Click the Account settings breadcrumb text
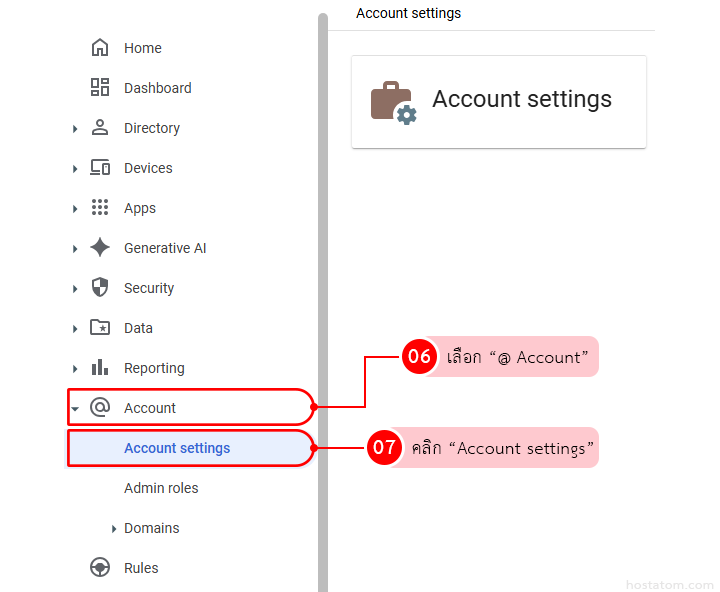The width and height of the screenshot is (720, 592). pos(408,14)
